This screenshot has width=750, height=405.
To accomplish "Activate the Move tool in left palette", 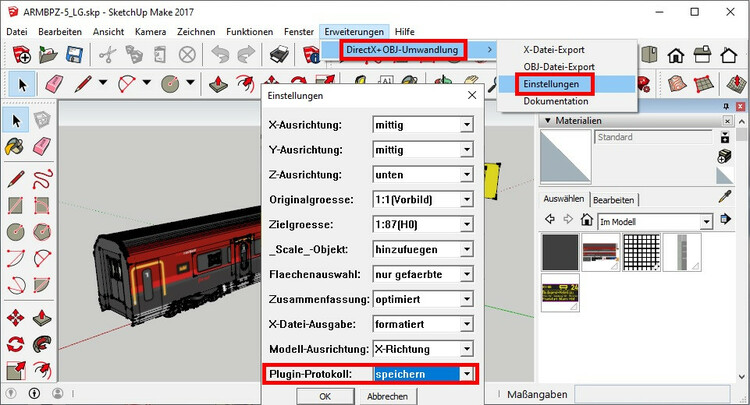I will point(15,317).
